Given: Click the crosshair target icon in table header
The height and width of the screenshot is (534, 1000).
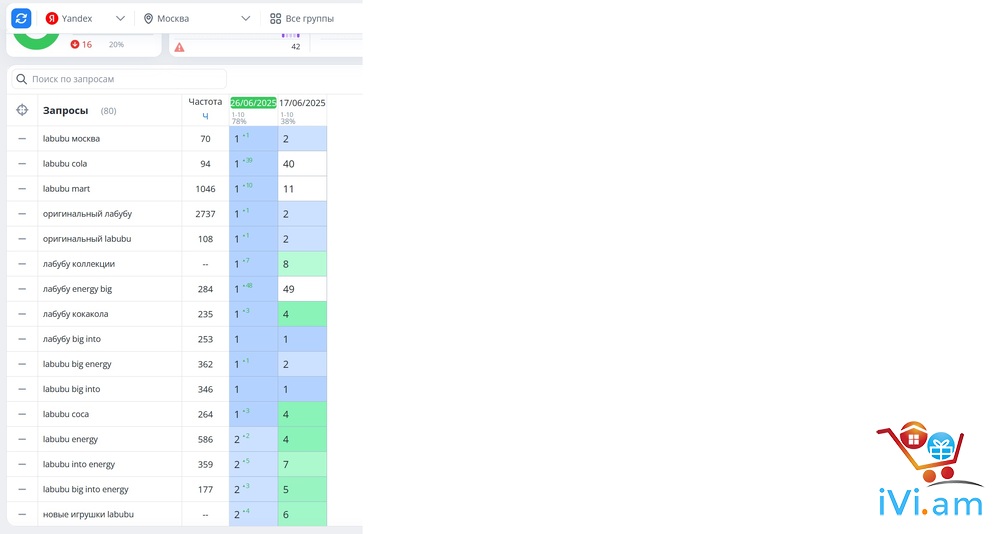Looking at the screenshot, I should pos(22,110).
